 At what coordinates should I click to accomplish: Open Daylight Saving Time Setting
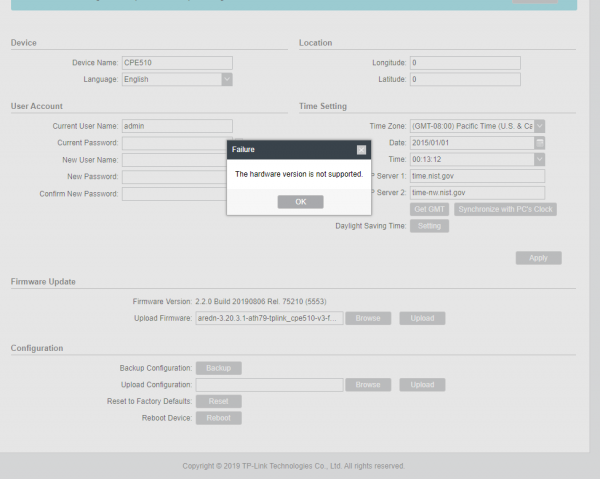tap(429, 226)
